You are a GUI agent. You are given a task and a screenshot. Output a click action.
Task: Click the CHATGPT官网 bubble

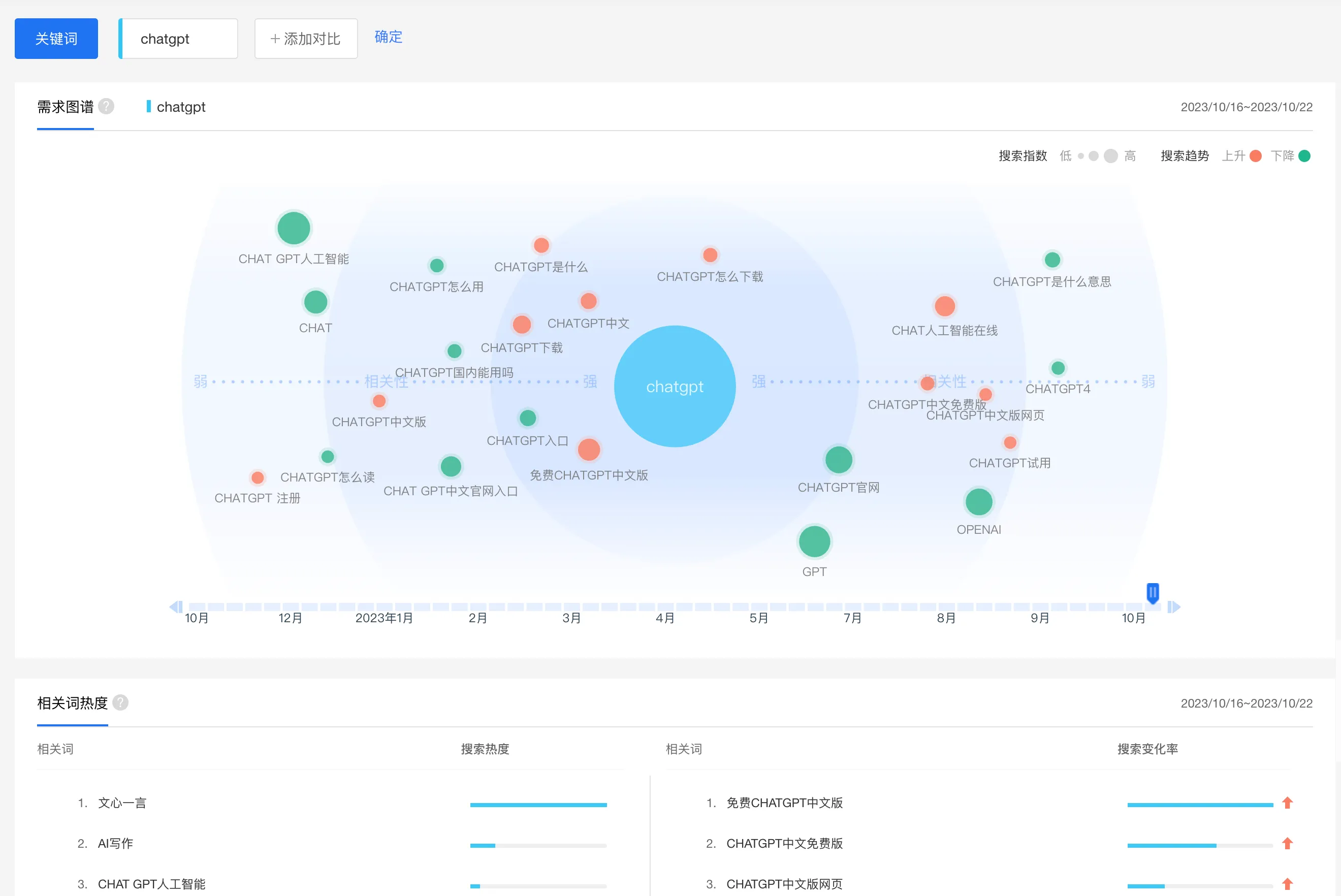(x=838, y=460)
